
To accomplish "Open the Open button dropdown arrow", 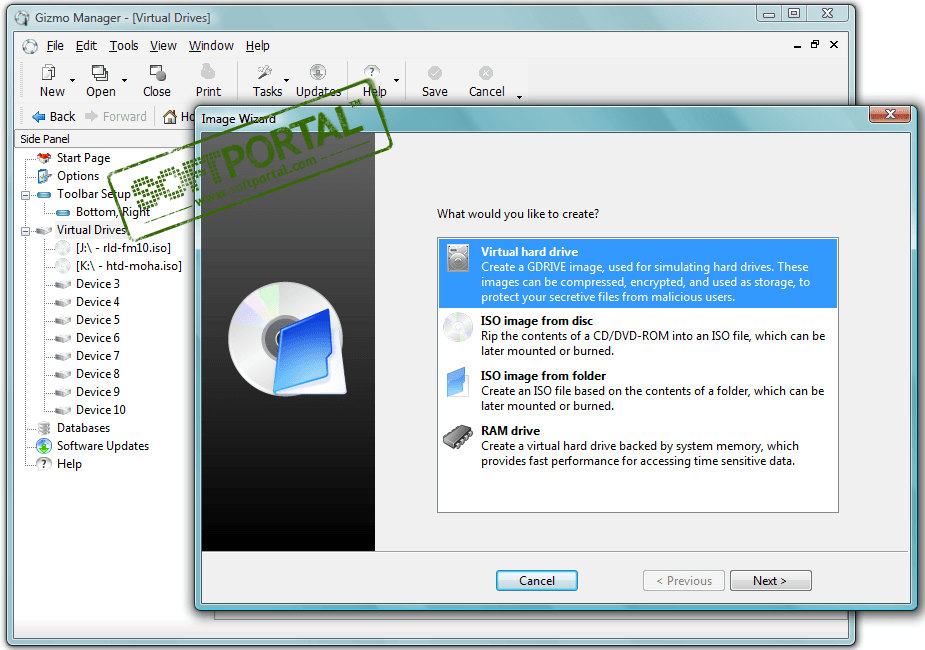I will coord(124,80).
